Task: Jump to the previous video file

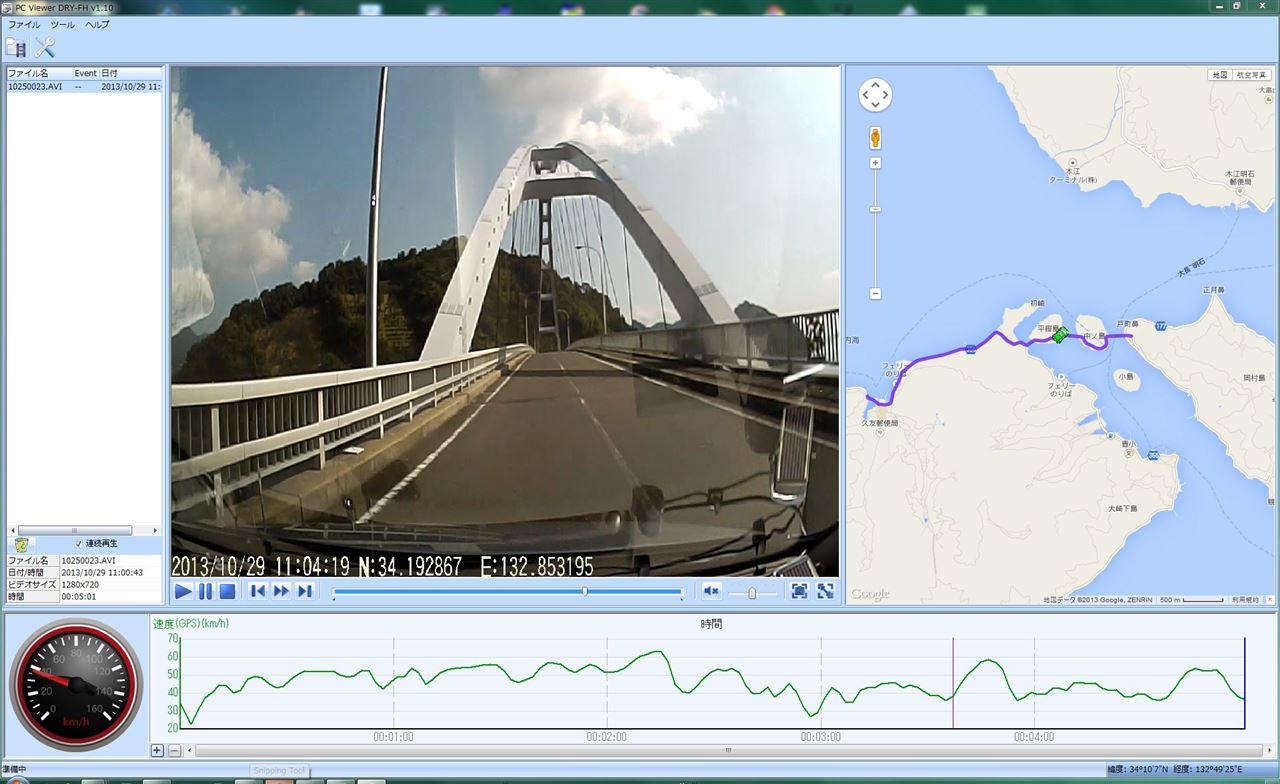Action: [x=258, y=591]
